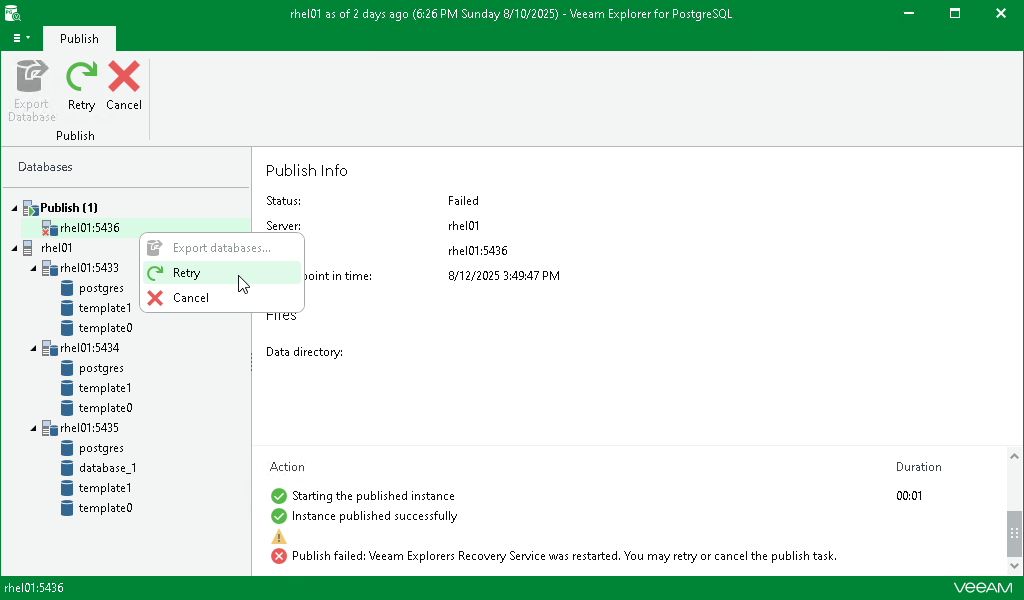Choose Cancel from the context menu
This screenshot has height=600, width=1024.
click(x=222, y=298)
